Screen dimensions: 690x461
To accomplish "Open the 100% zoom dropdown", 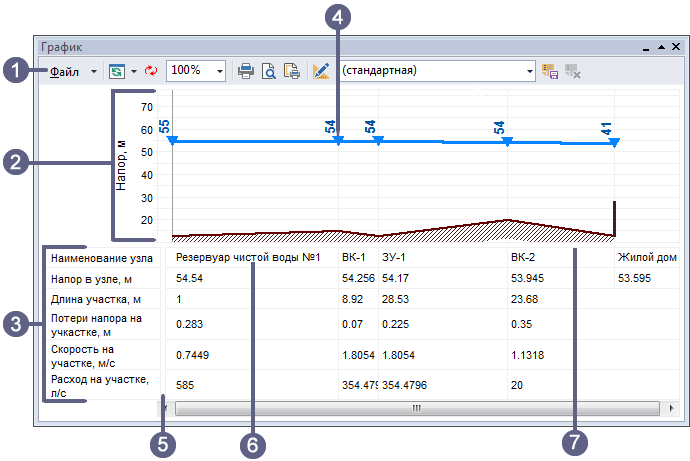I will 219,71.
